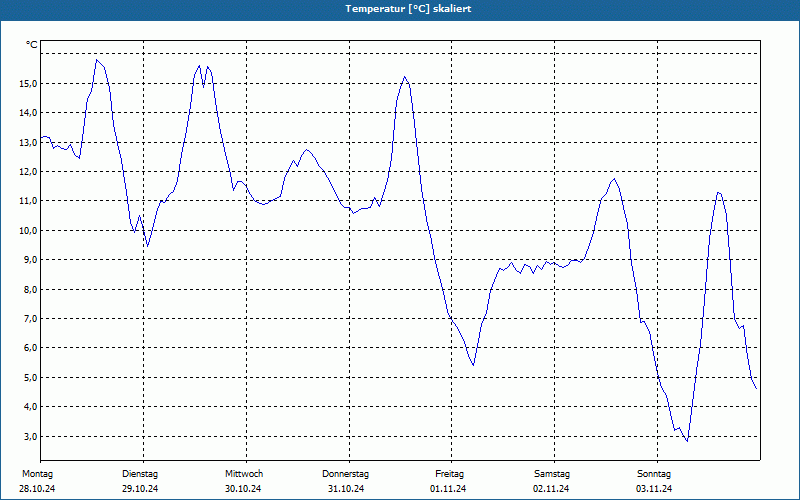
Task: Click the Dienstag day label
Action: pyautogui.click(x=140, y=474)
